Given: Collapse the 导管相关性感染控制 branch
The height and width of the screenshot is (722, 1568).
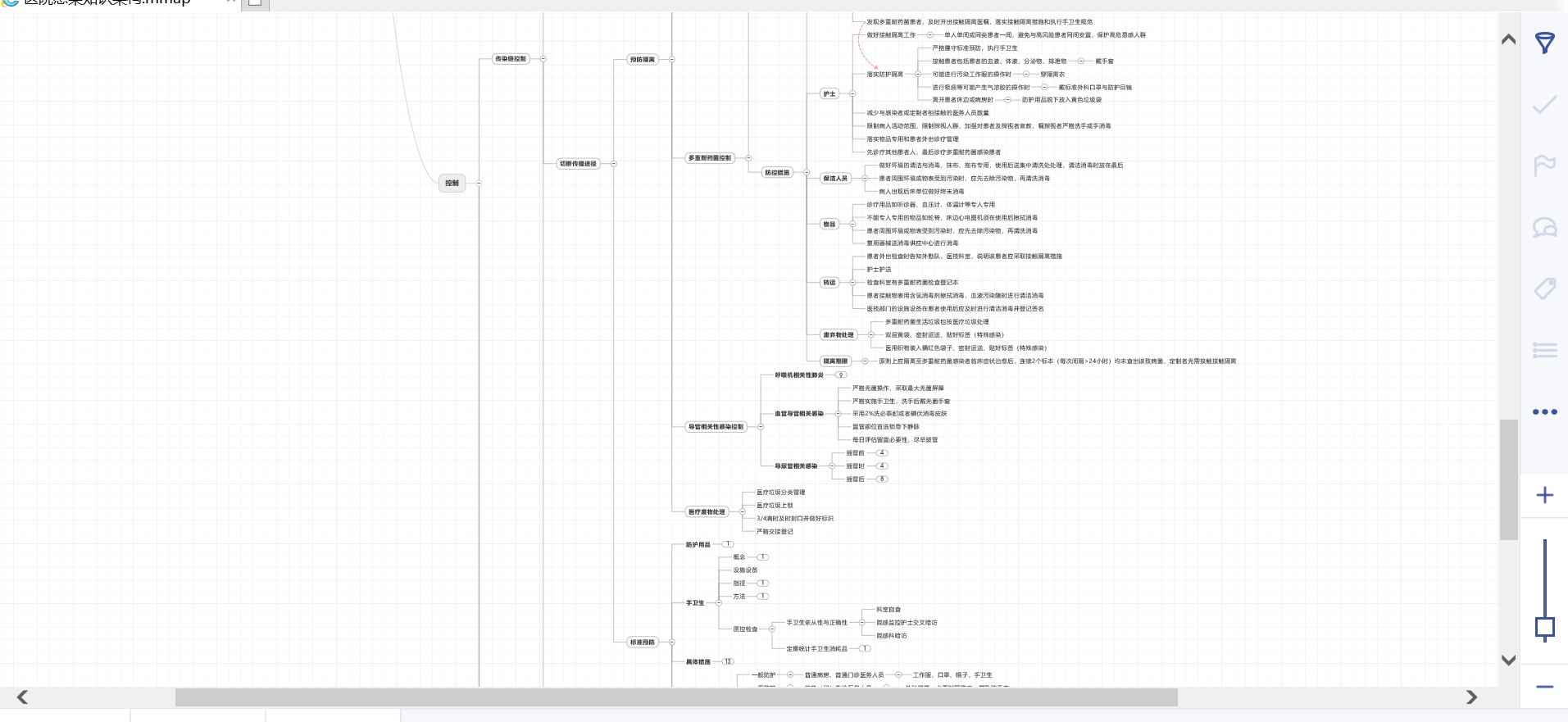Looking at the screenshot, I should (x=761, y=427).
